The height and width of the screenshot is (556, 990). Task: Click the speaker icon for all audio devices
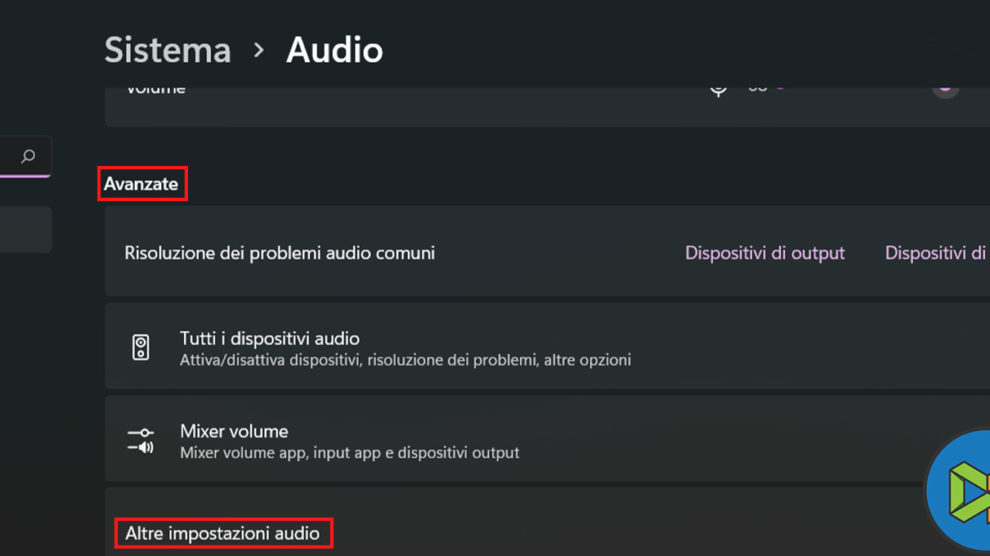click(x=141, y=347)
